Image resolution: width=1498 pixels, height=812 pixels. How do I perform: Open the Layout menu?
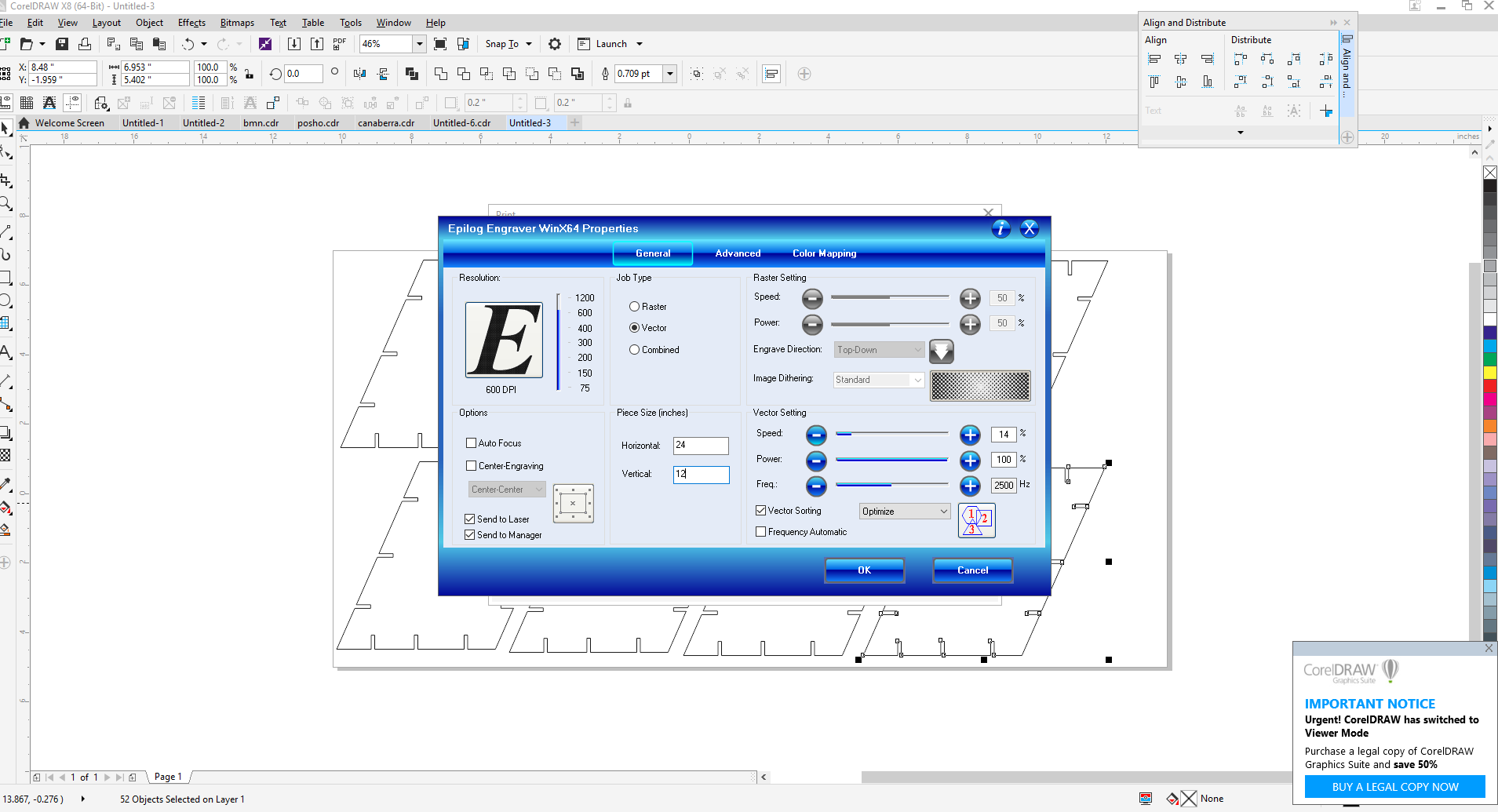pos(107,23)
